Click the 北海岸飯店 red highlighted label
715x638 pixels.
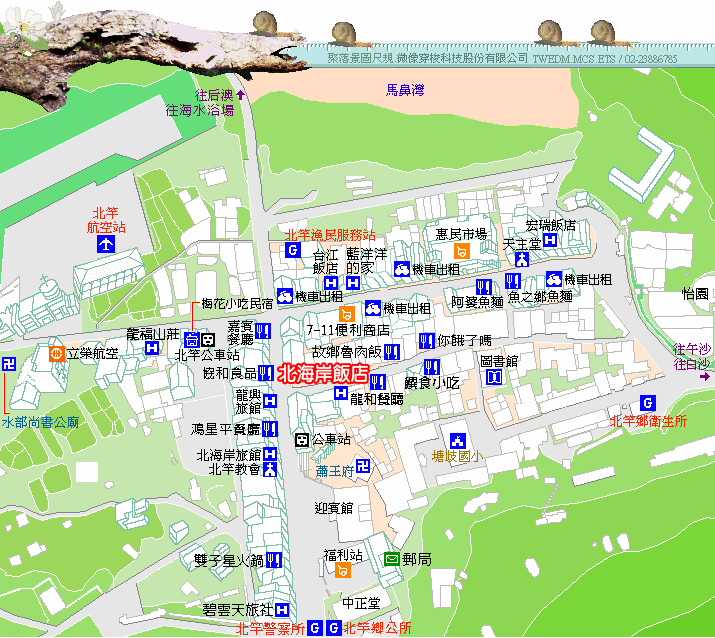point(323,374)
